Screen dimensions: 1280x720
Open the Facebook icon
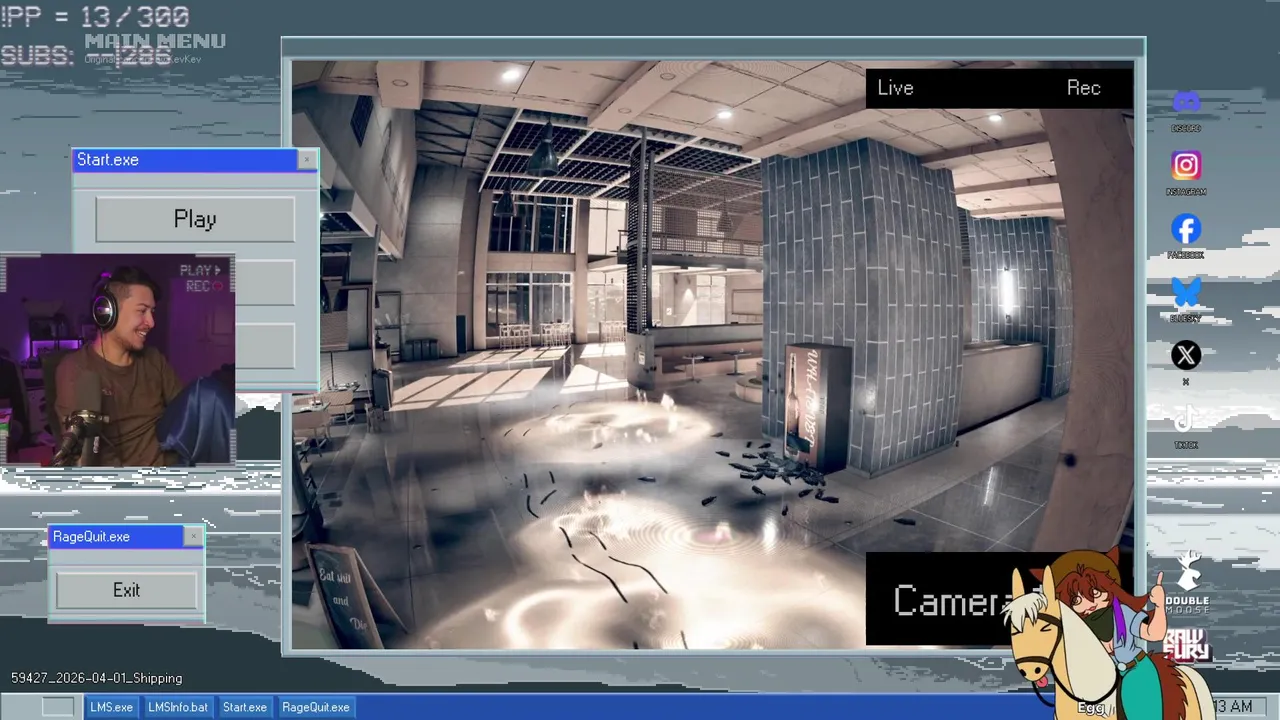tap(1186, 229)
